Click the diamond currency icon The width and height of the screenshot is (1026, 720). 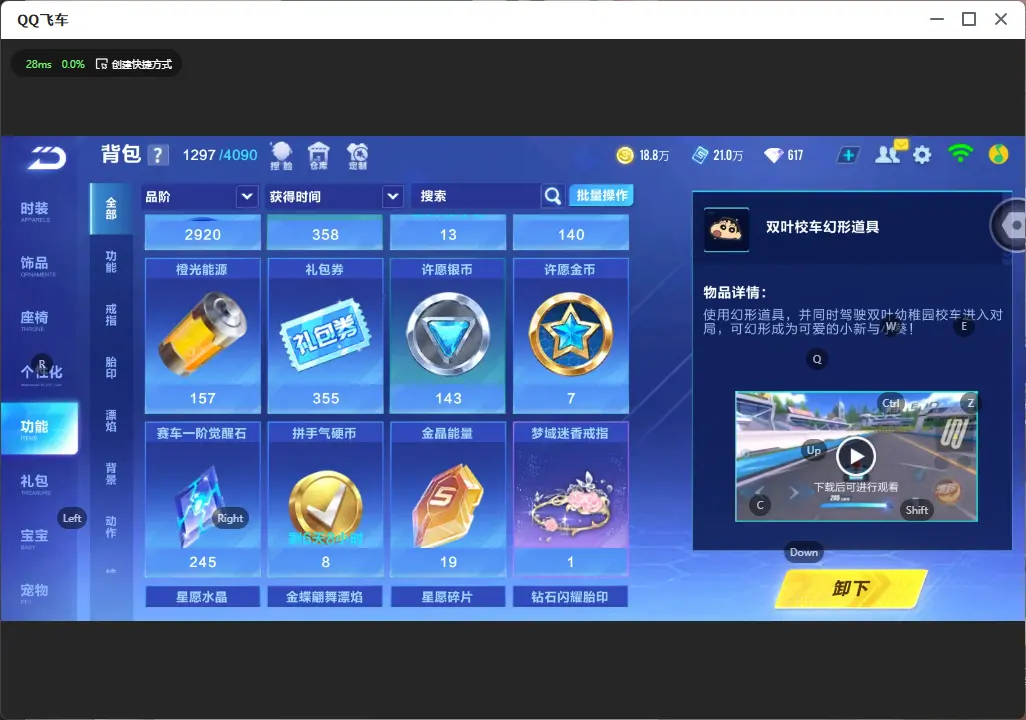pyautogui.click(x=773, y=155)
